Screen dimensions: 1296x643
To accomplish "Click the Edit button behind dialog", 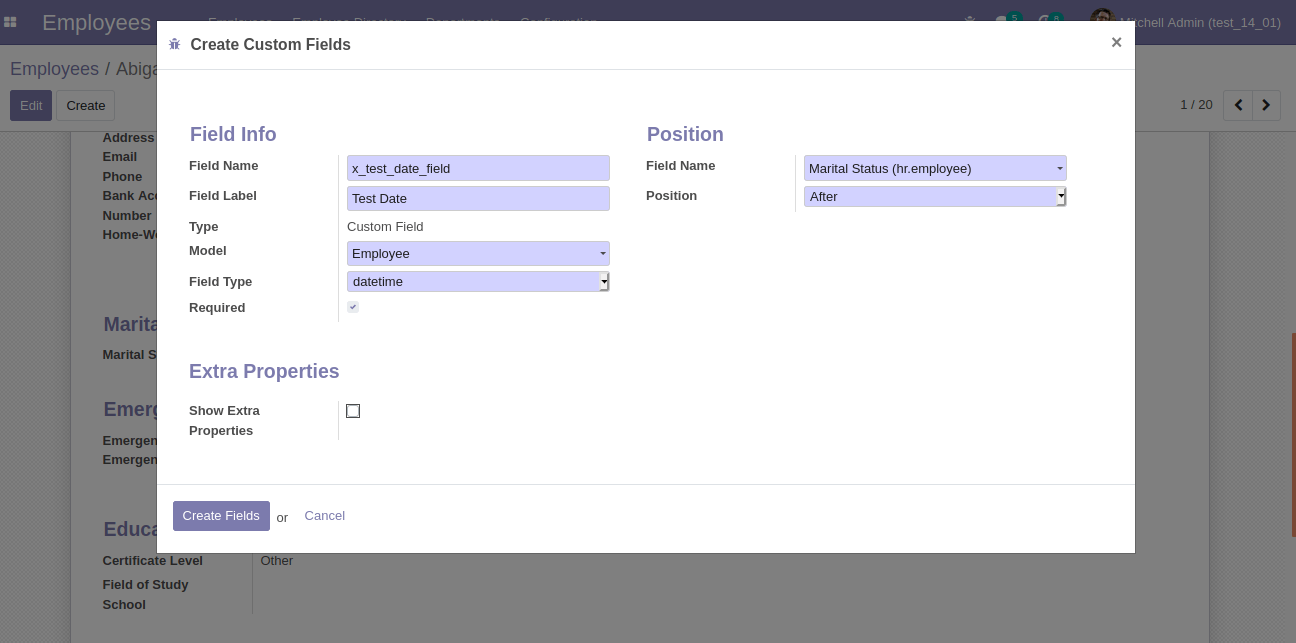I will [31, 106].
